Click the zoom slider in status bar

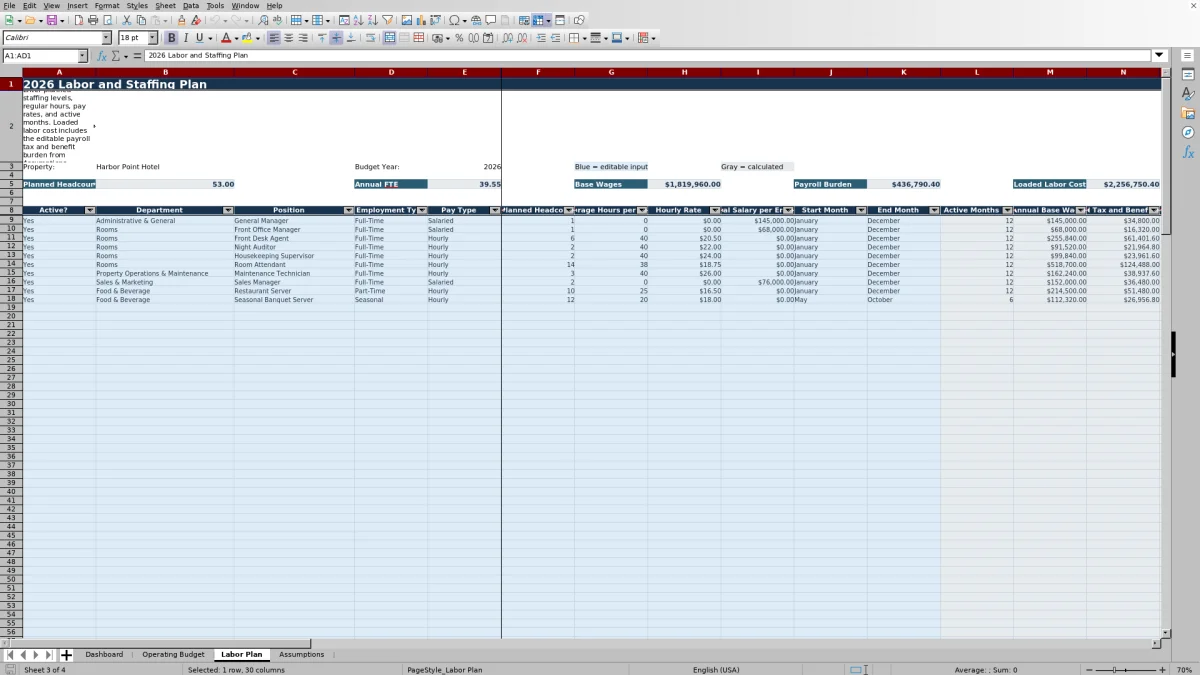[x=1126, y=670]
